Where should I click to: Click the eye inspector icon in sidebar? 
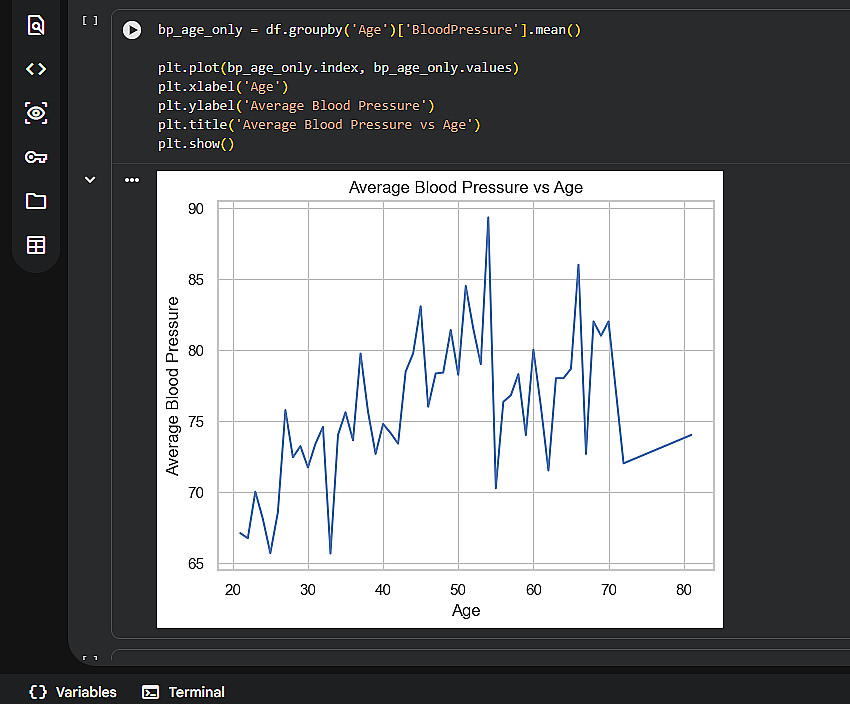point(36,113)
